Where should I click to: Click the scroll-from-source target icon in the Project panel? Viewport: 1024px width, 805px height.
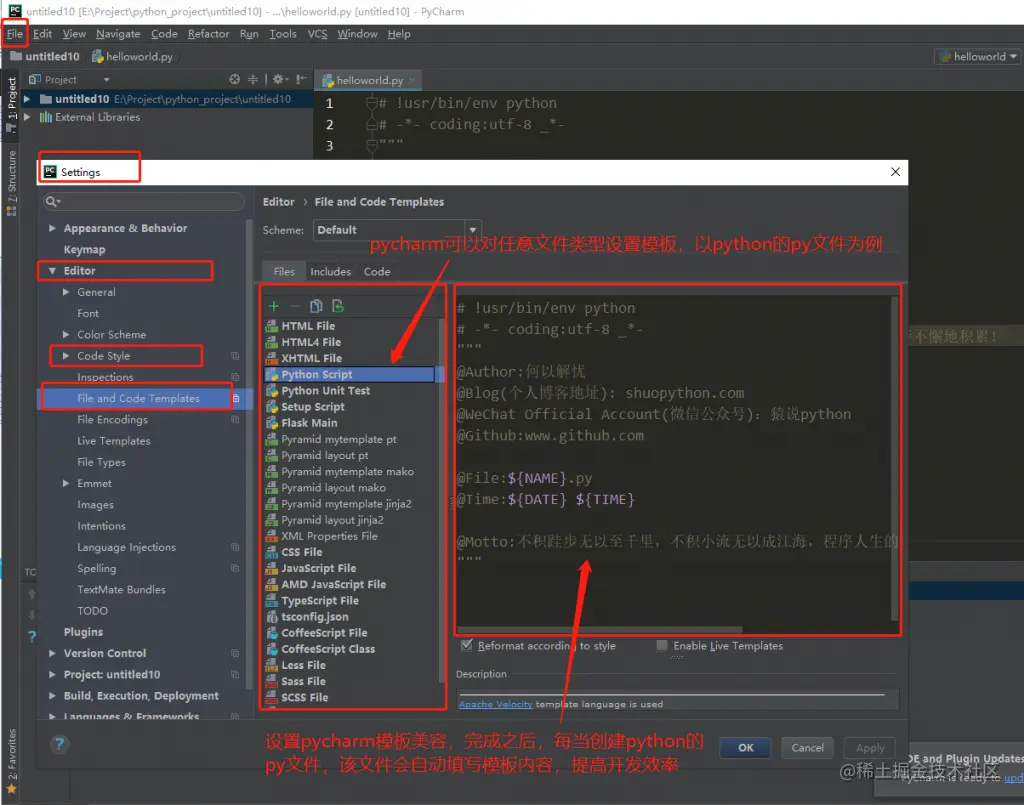[234, 79]
